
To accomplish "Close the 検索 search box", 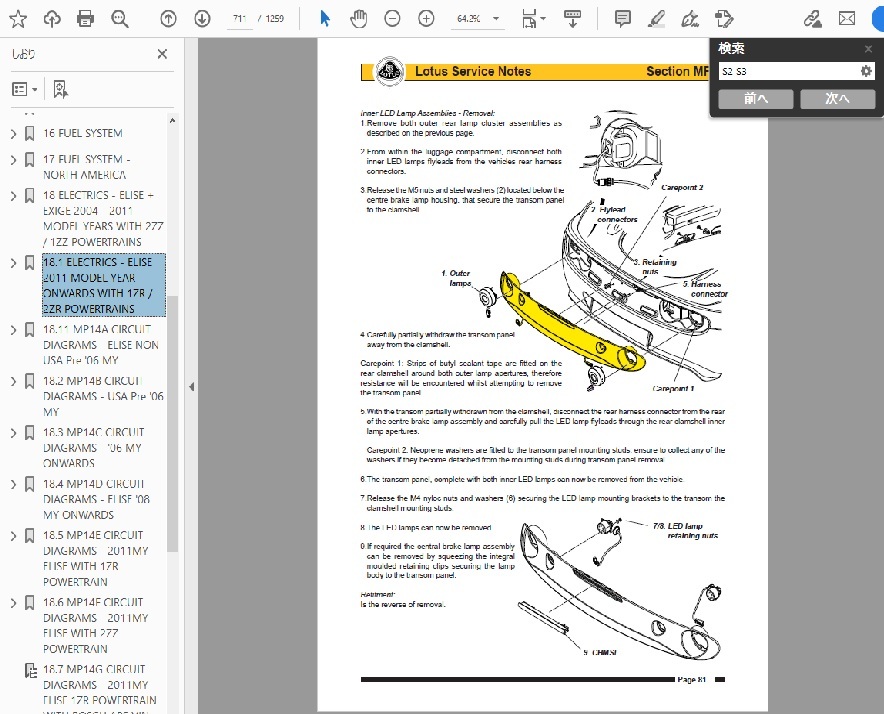I will point(868,49).
